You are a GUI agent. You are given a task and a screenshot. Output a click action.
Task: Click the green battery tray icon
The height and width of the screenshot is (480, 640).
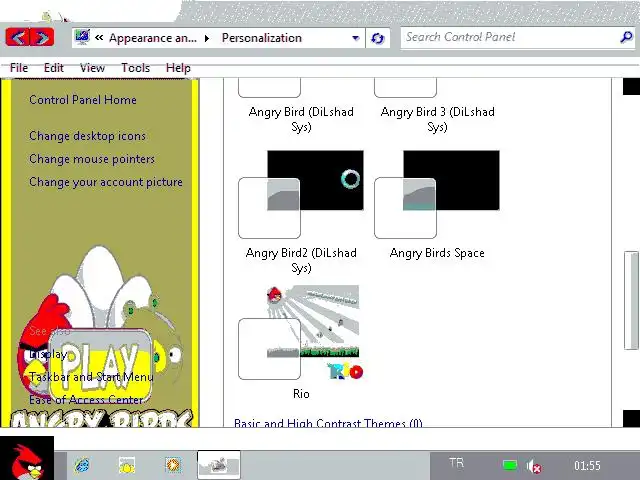(x=510, y=465)
